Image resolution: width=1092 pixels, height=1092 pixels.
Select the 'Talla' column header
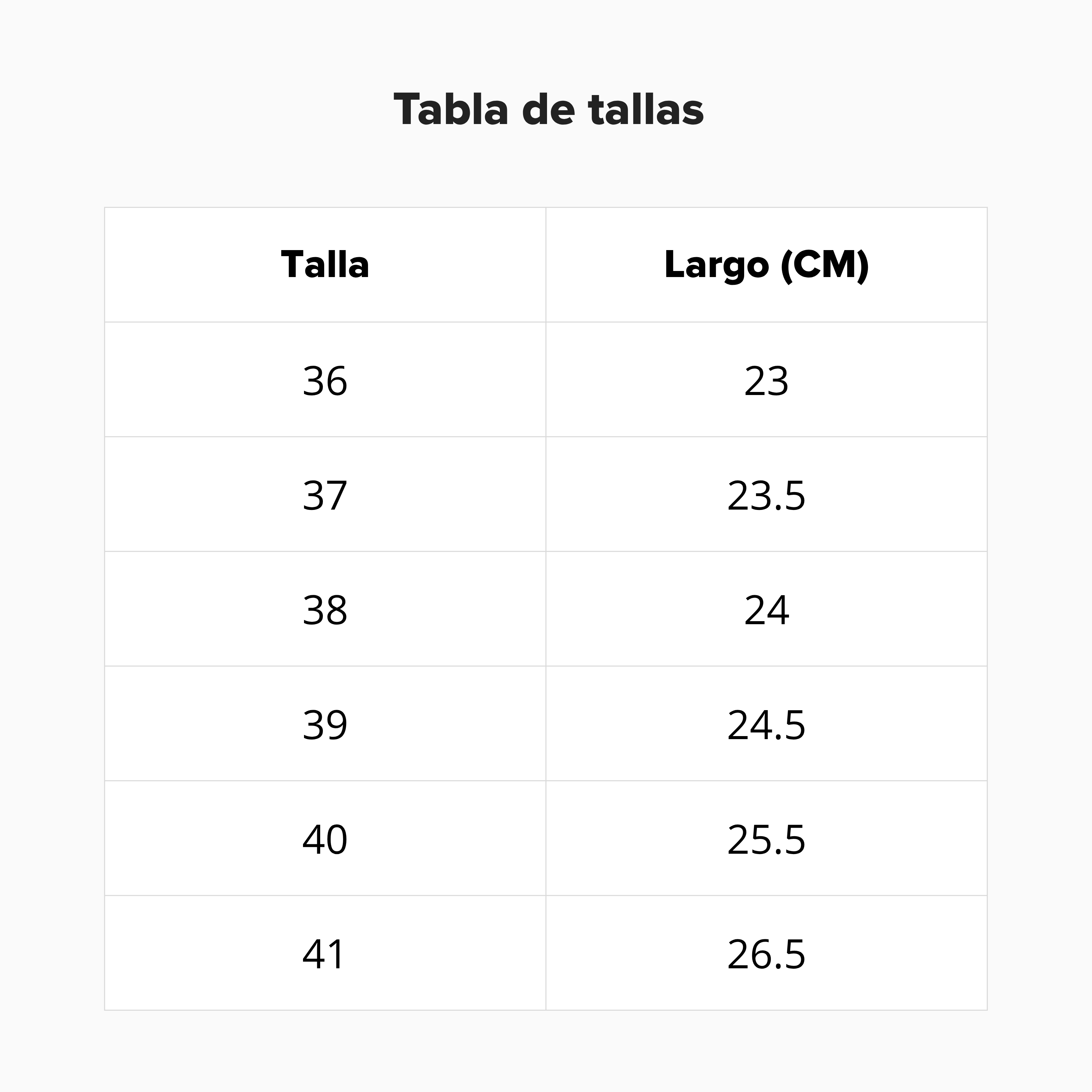coord(325,265)
